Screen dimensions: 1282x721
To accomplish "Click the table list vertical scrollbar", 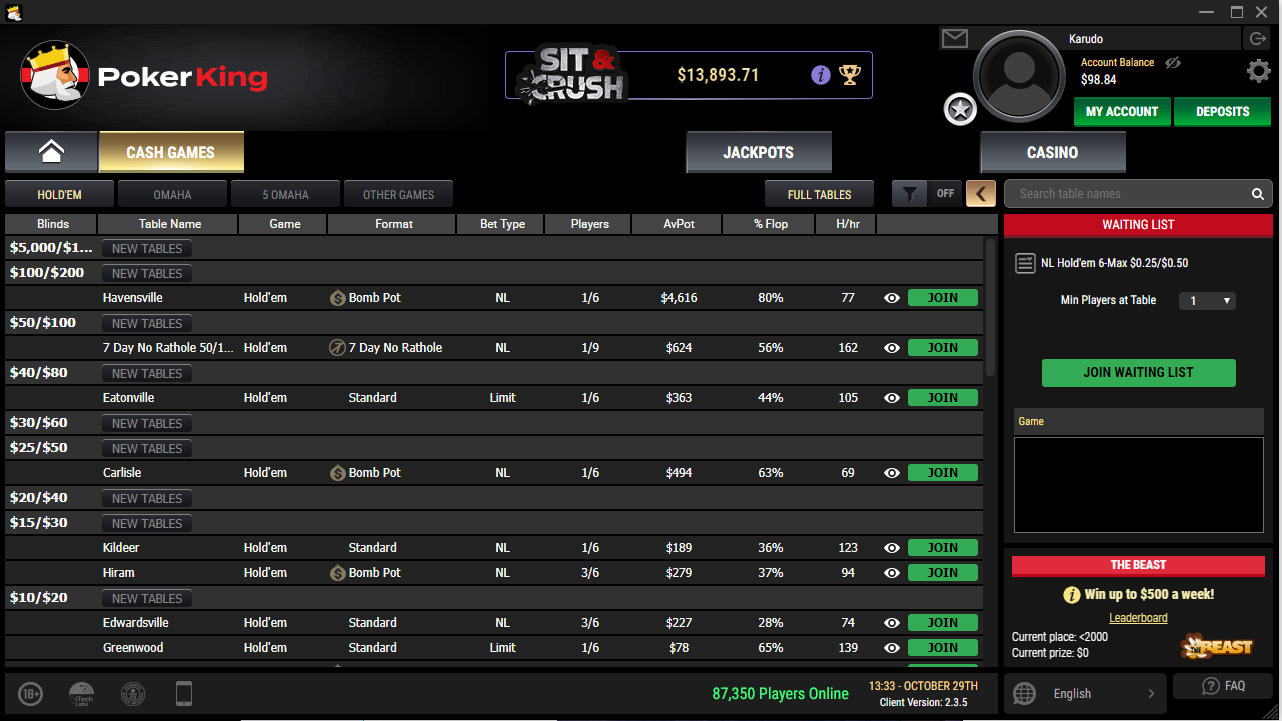I will [991, 306].
